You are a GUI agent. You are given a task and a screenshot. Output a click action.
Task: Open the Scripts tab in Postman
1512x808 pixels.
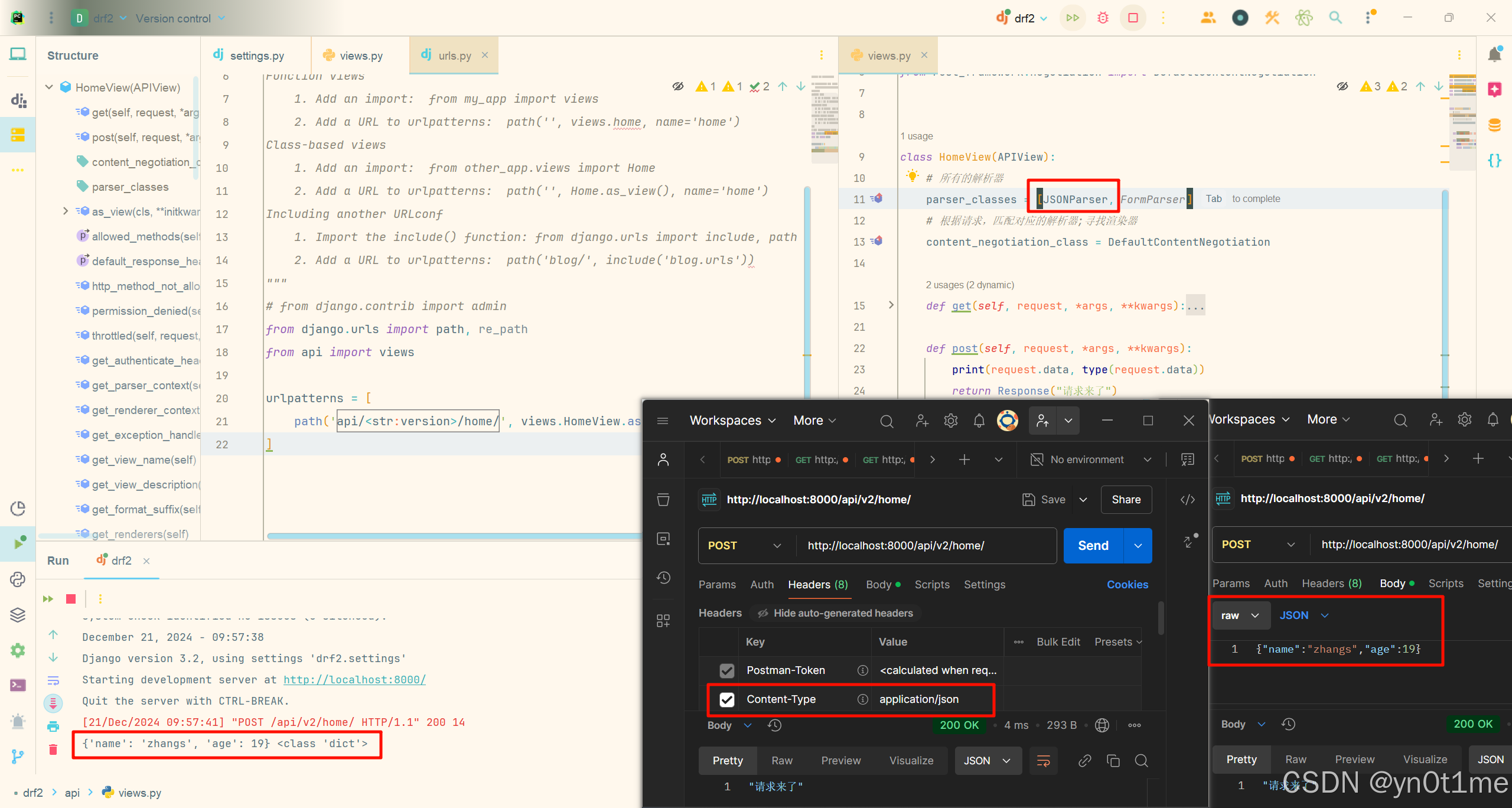931,584
